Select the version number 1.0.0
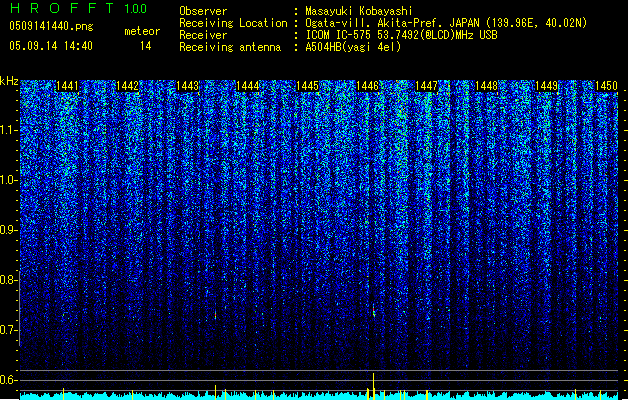Screen dimensions: 629x400 click(135, 9)
